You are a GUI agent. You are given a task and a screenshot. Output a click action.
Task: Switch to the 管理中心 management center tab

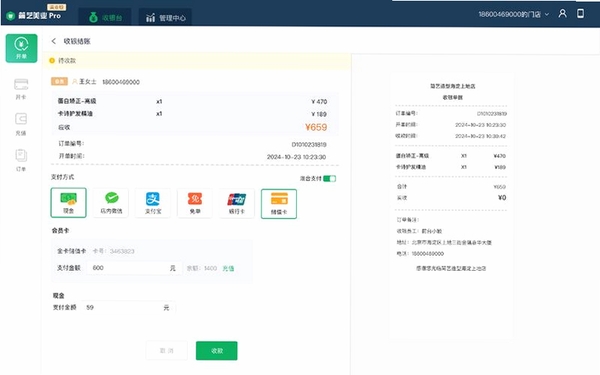(x=165, y=17)
